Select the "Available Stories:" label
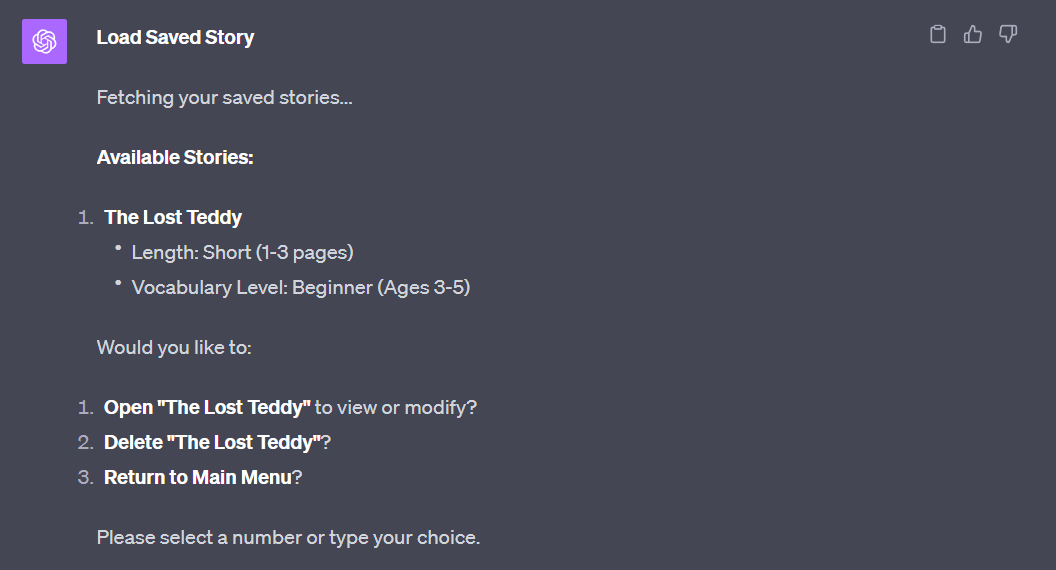Image resolution: width=1056 pixels, height=570 pixels. pyautogui.click(x=175, y=158)
